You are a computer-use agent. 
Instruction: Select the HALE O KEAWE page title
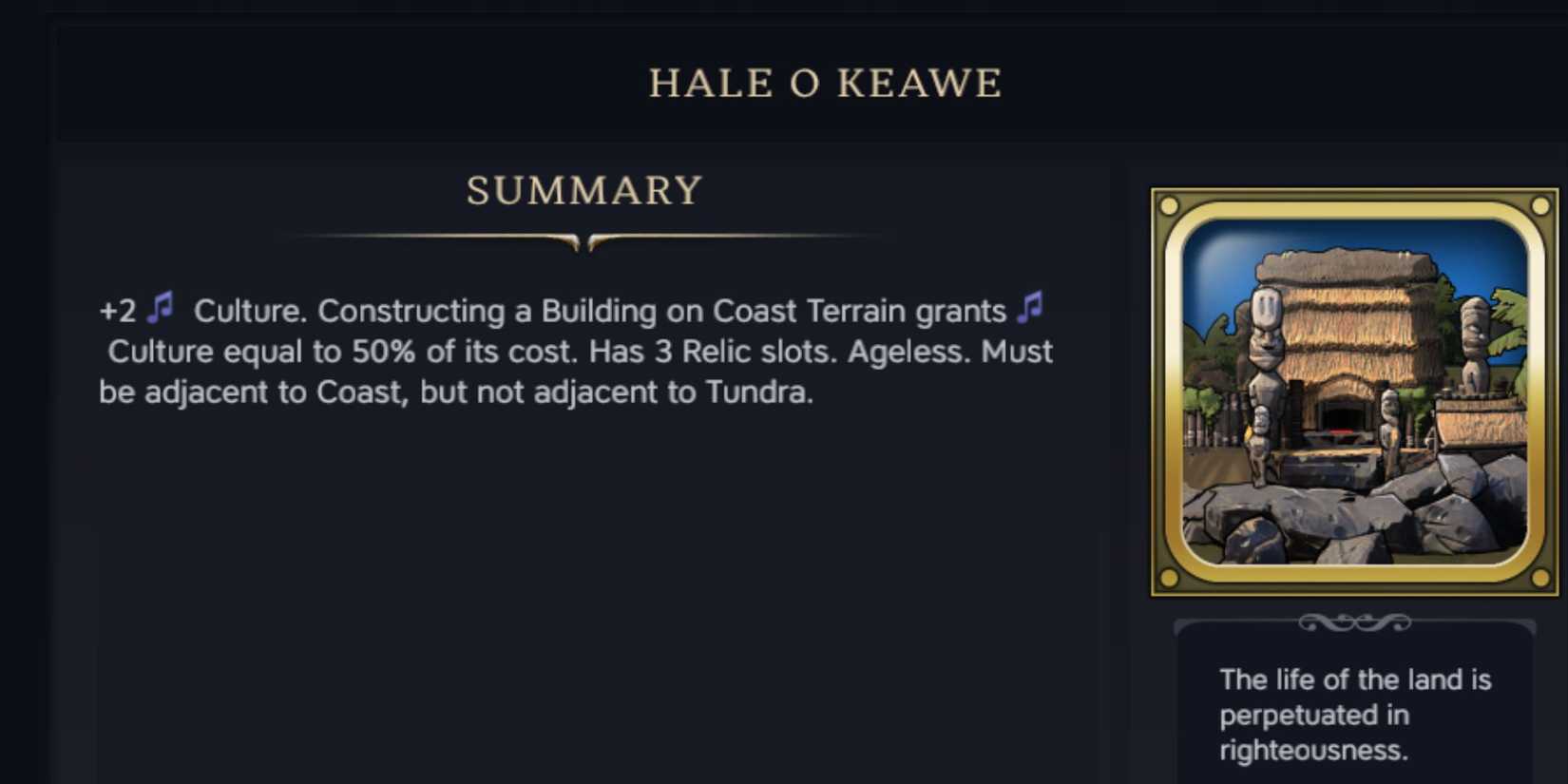click(x=825, y=83)
